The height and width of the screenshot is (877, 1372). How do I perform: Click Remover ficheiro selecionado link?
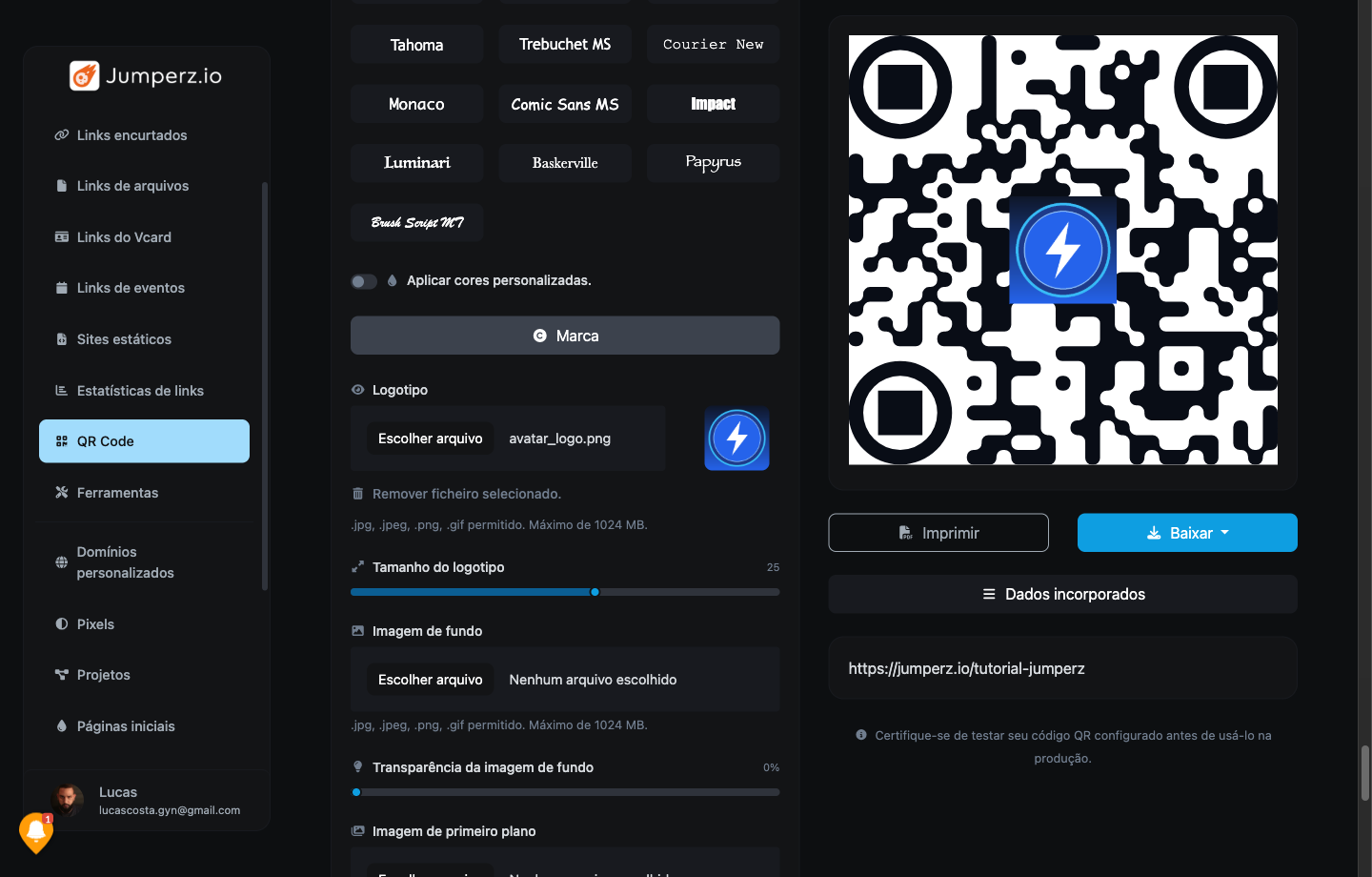[x=467, y=494]
